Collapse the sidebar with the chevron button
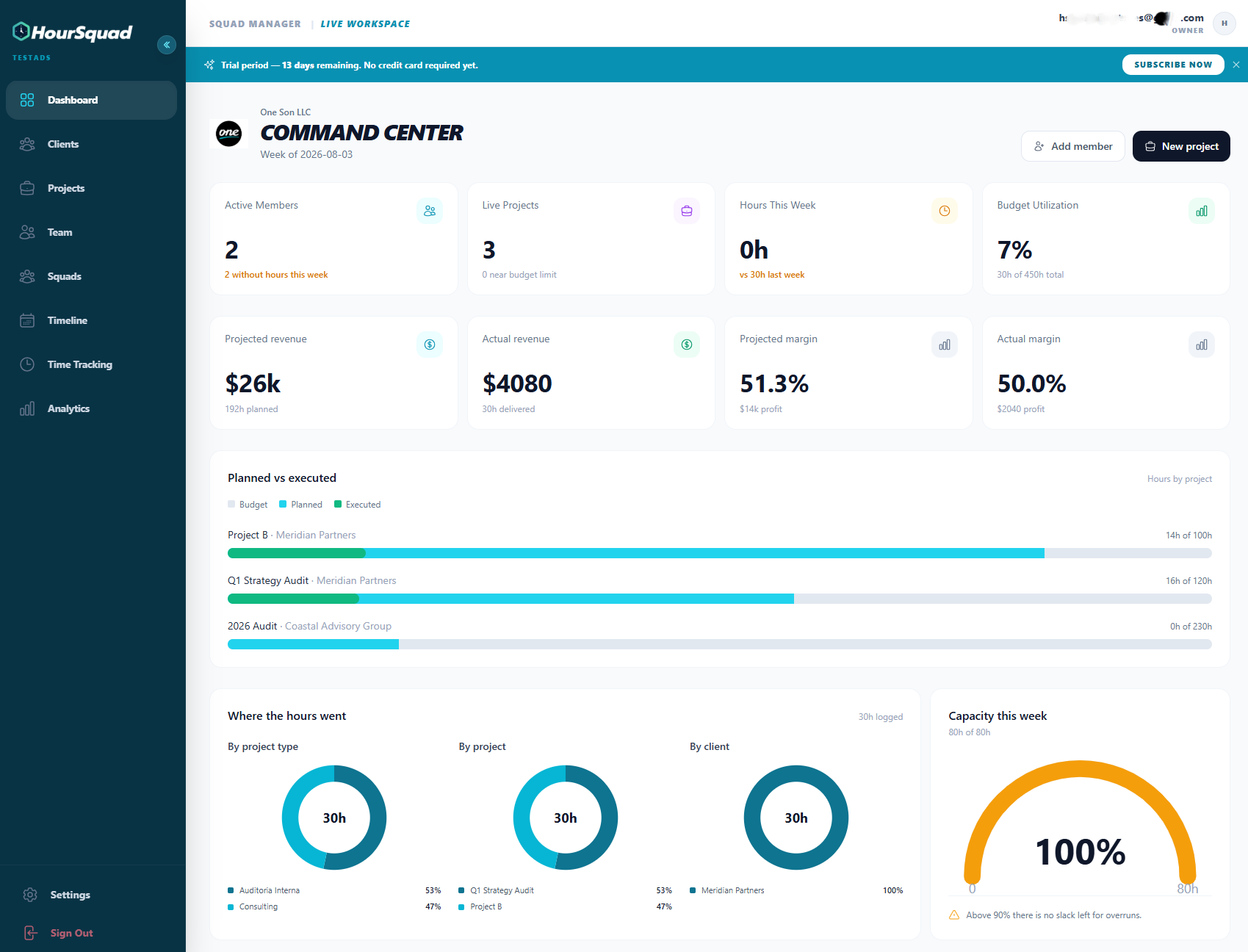The width and height of the screenshot is (1248, 952). (x=167, y=45)
